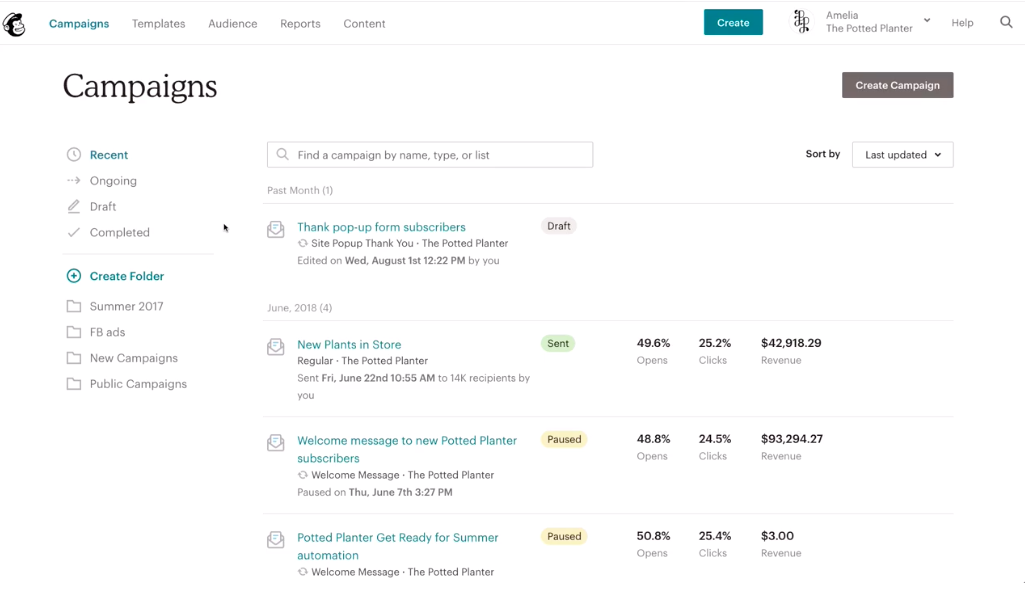
Task: Open the FB ads folder
Action: 107,332
